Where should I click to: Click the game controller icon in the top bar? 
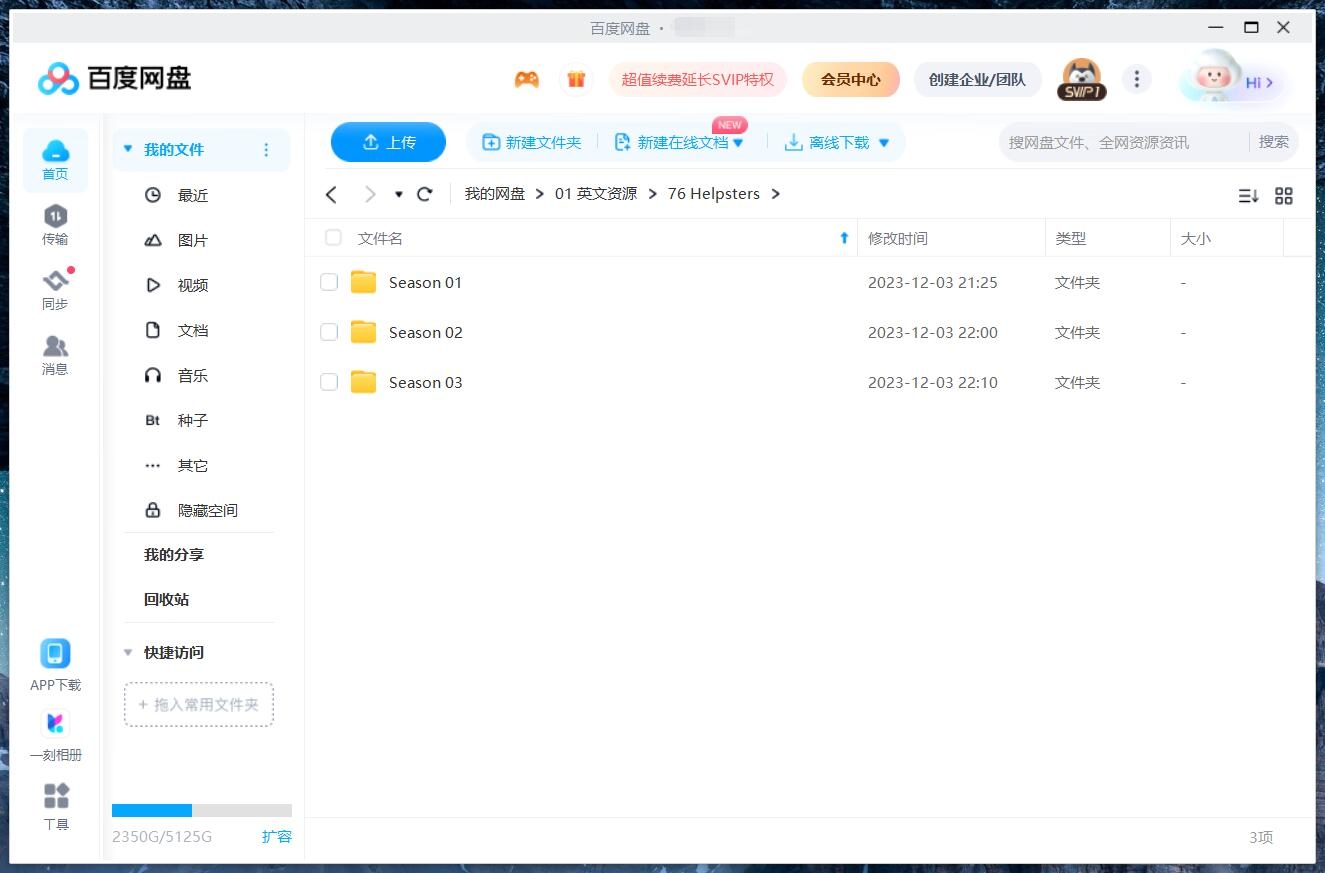tap(527, 78)
